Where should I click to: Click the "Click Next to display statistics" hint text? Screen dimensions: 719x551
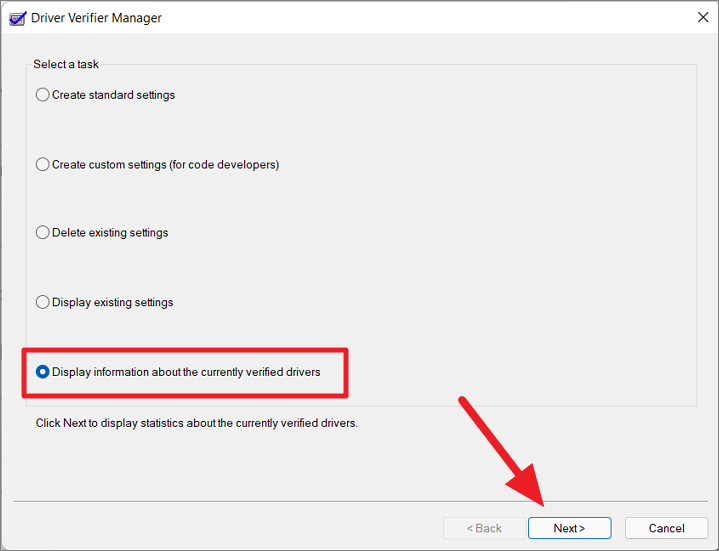coord(197,423)
